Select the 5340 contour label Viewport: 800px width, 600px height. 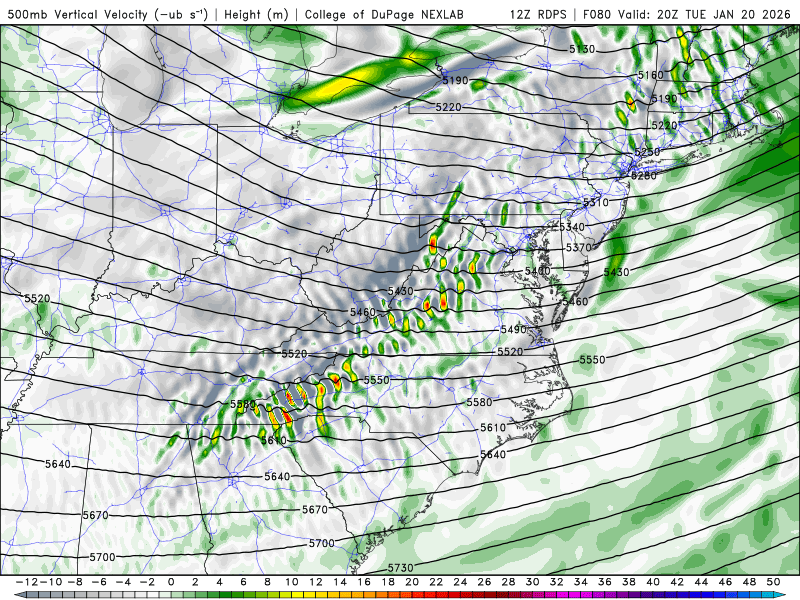pyautogui.click(x=572, y=227)
